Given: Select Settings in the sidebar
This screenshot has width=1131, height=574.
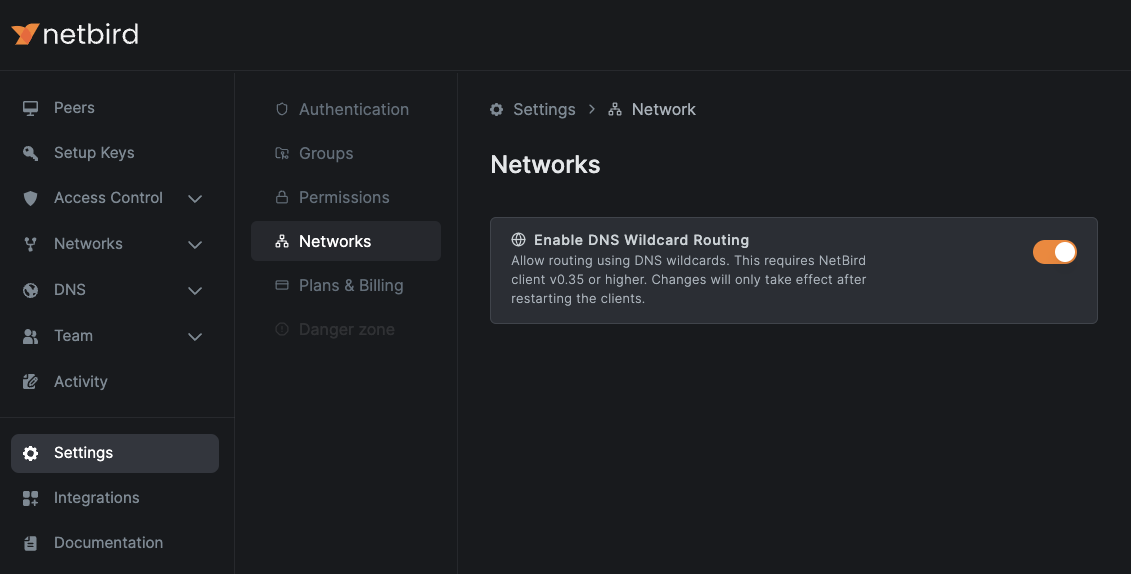Looking at the screenshot, I should (115, 453).
